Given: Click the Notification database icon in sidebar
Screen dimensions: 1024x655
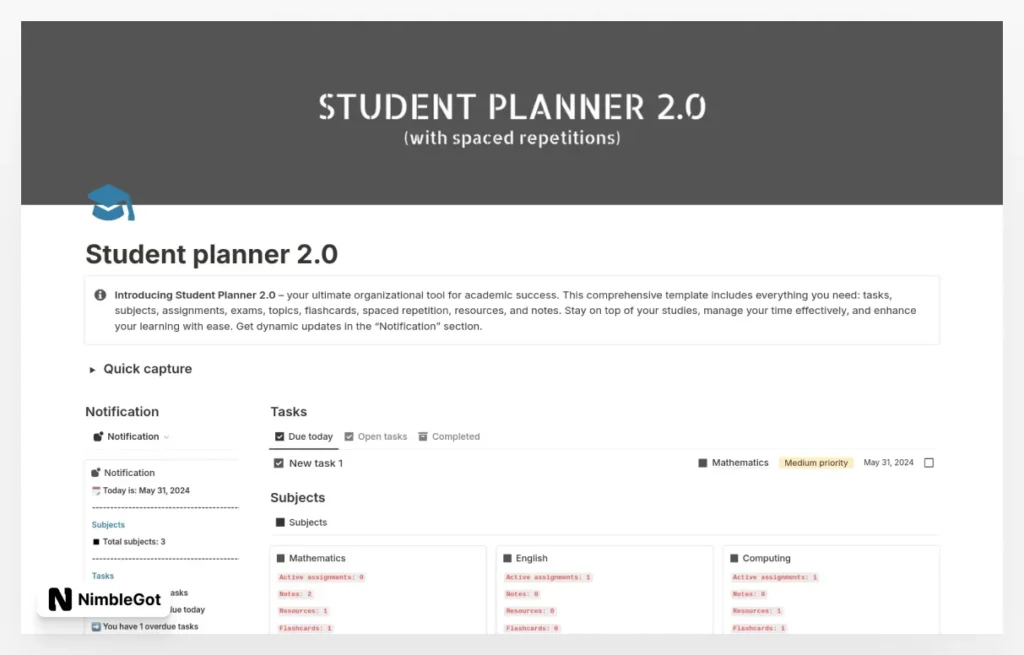Looking at the screenshot, I should [98, 437].
